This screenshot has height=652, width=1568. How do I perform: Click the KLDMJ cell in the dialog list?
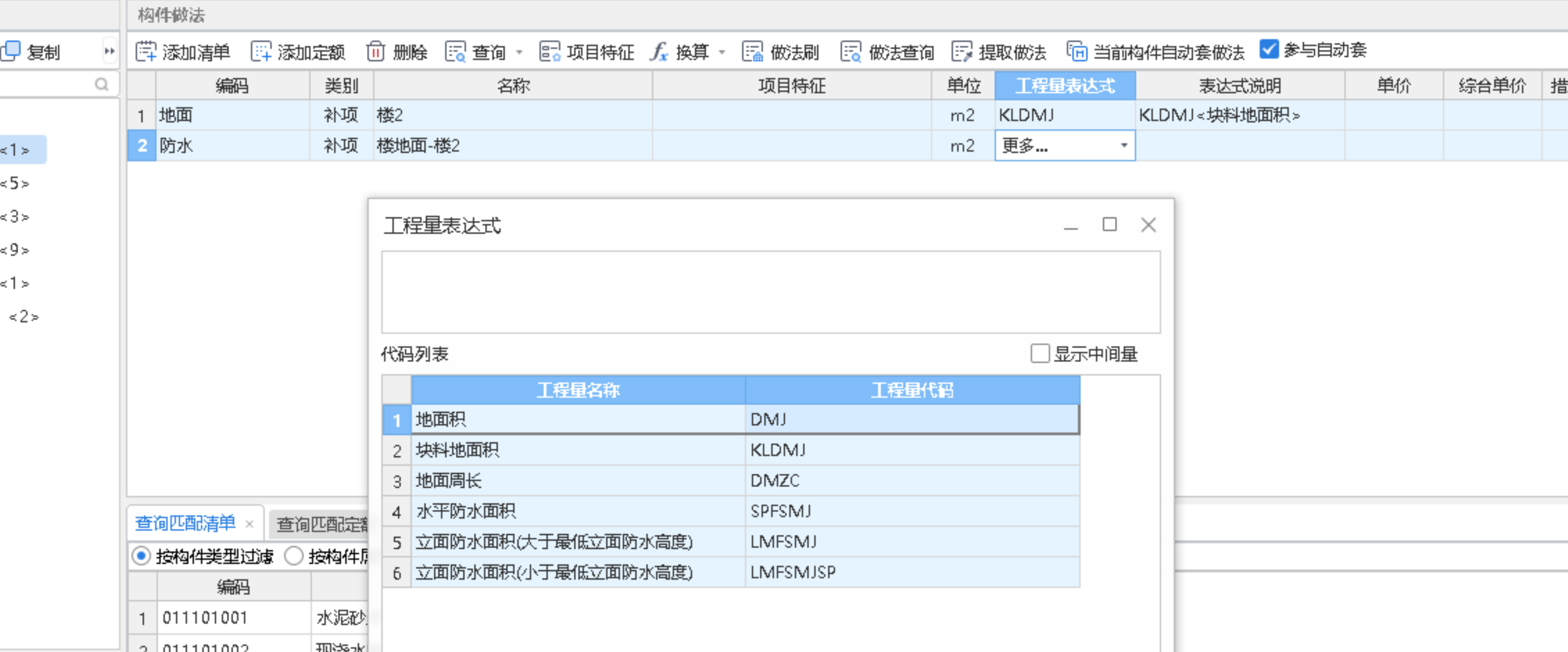pos(912,450)
